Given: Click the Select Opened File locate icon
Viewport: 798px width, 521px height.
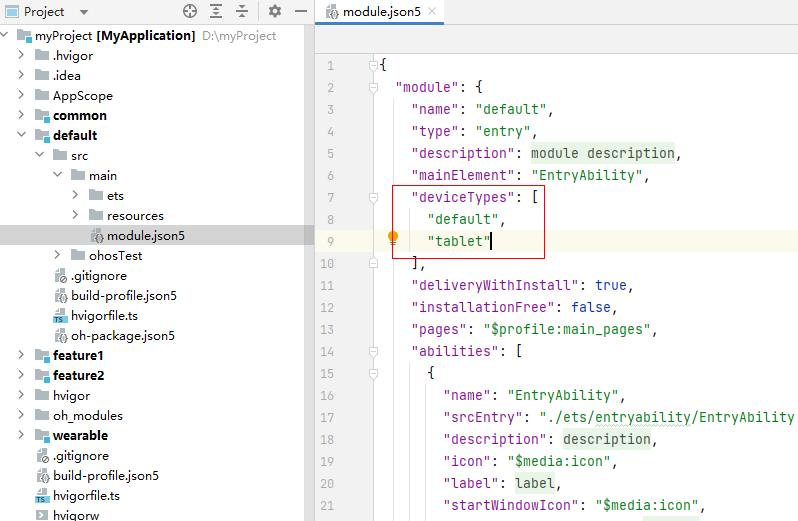Looking at the screenshot, I should [190, 12].
